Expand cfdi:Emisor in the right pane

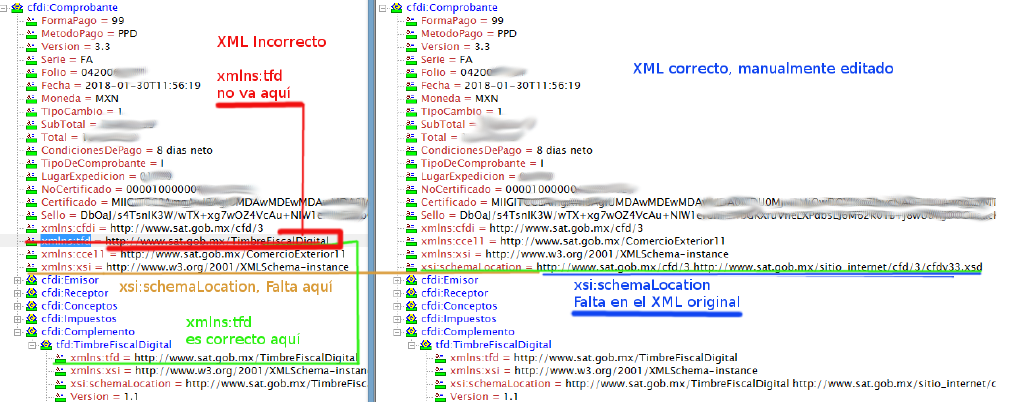[397, 280]
